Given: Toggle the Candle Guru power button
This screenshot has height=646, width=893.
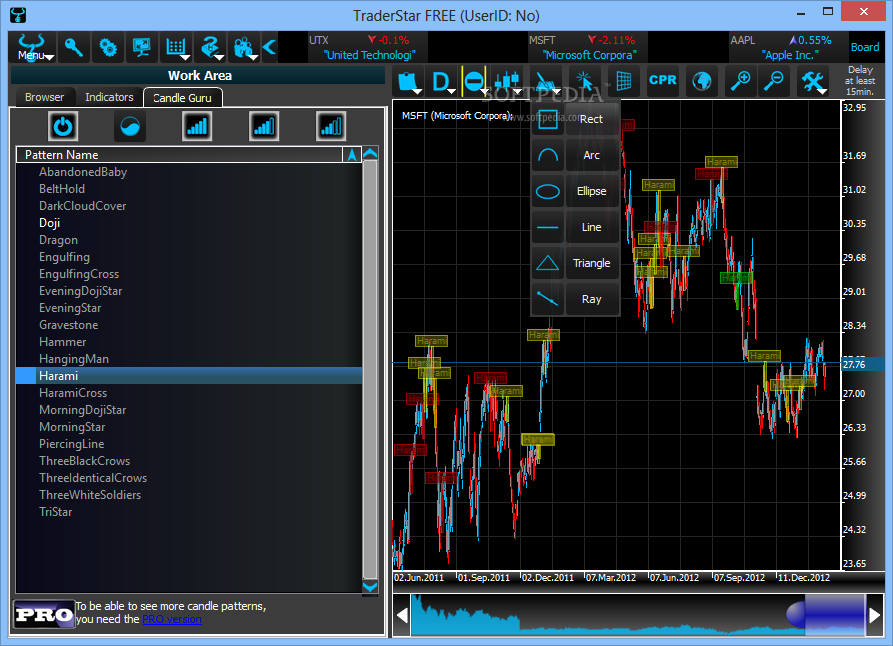Looking at the screenshot, I should [63, 126].
